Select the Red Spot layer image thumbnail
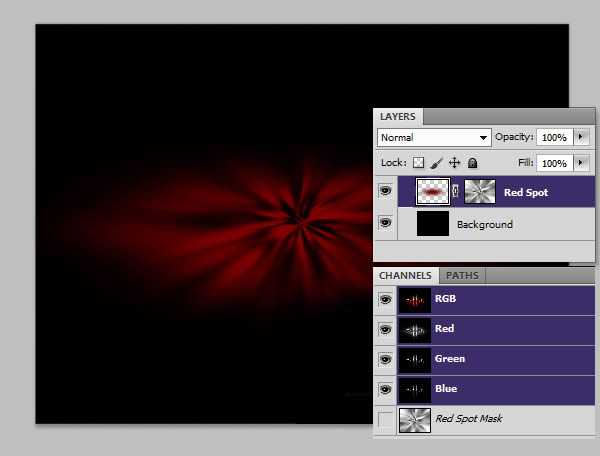 click(432, 191)
